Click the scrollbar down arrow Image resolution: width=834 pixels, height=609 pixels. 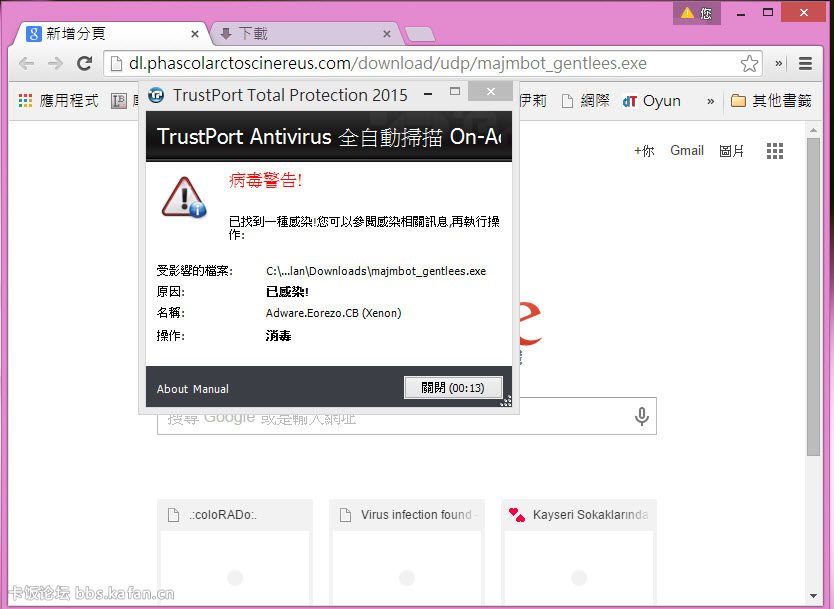(813, 596)
